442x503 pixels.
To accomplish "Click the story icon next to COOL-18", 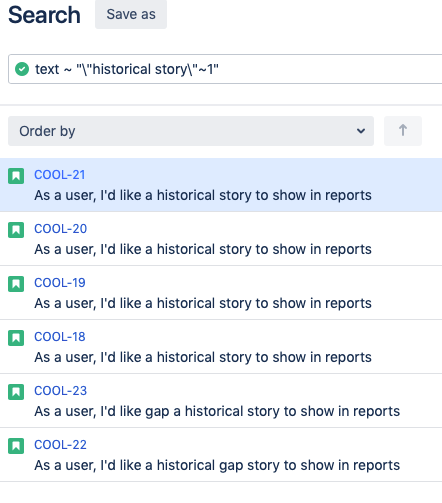I will tap(16, 338).
